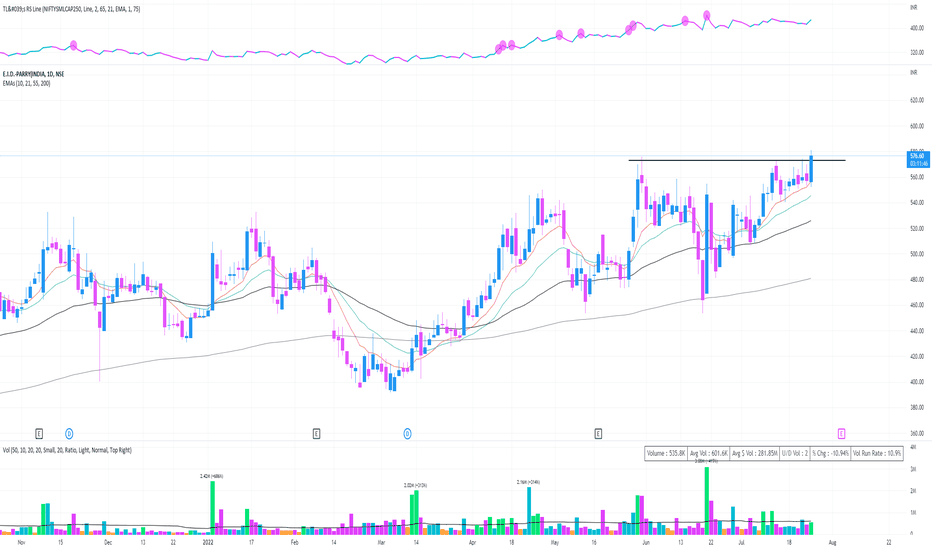Click the 'Feb' date axis label
This screenshot has height=550, width=932.
(294, 543)
